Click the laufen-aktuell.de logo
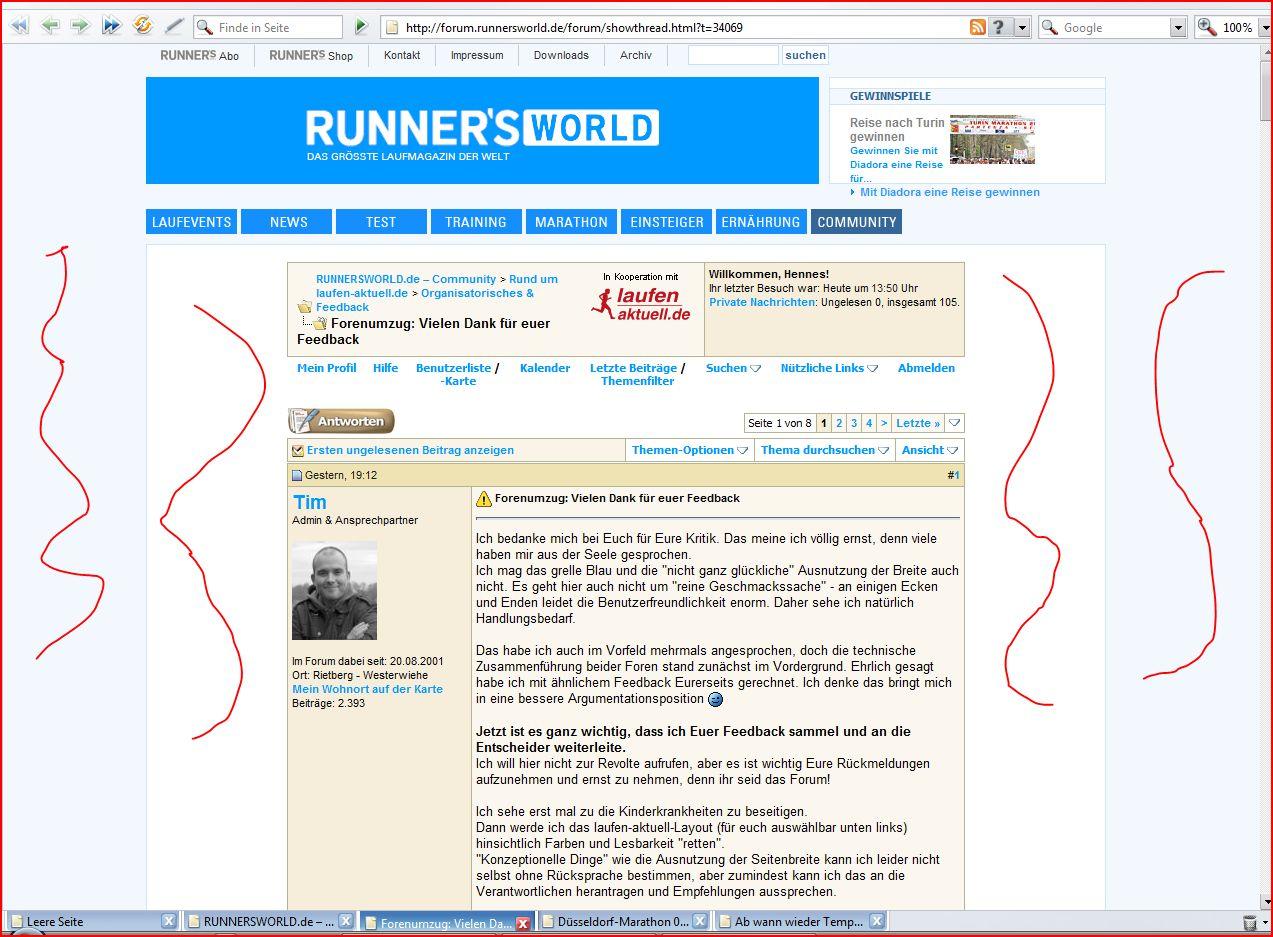Screen dimensions: 1273x937 tap(640, 303)
